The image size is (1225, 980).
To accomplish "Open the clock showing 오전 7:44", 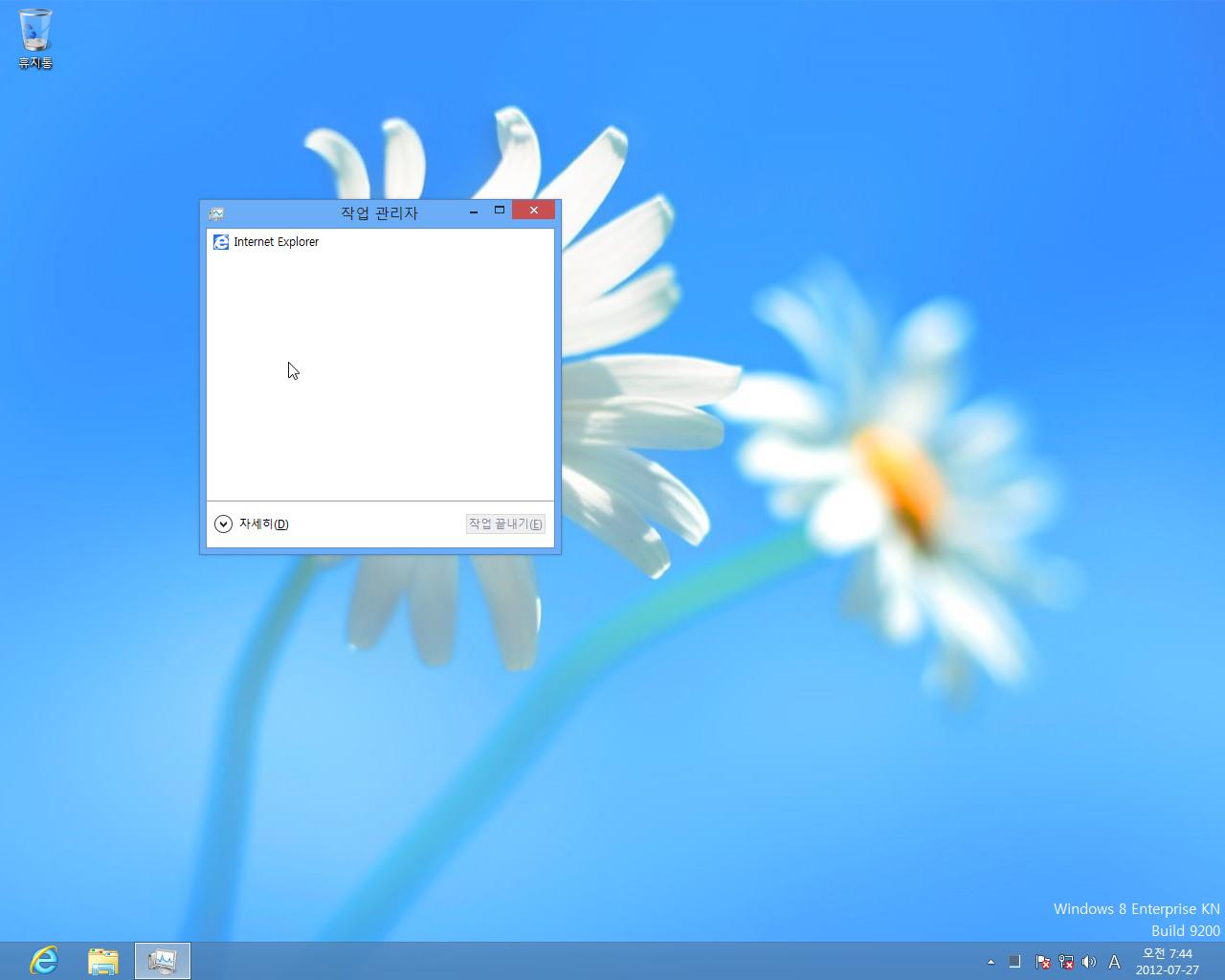I will [1168, 962].
